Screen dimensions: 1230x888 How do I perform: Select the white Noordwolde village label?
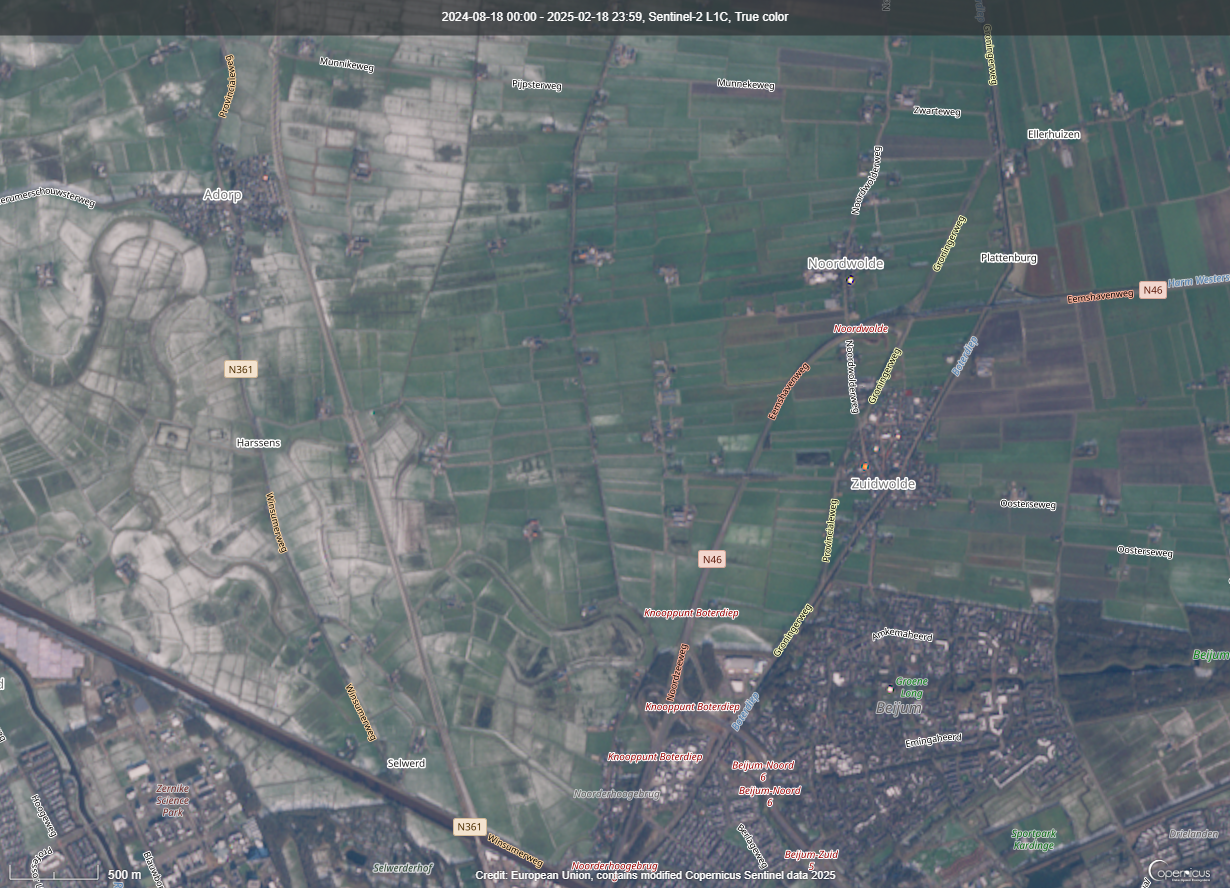point(846,263)
